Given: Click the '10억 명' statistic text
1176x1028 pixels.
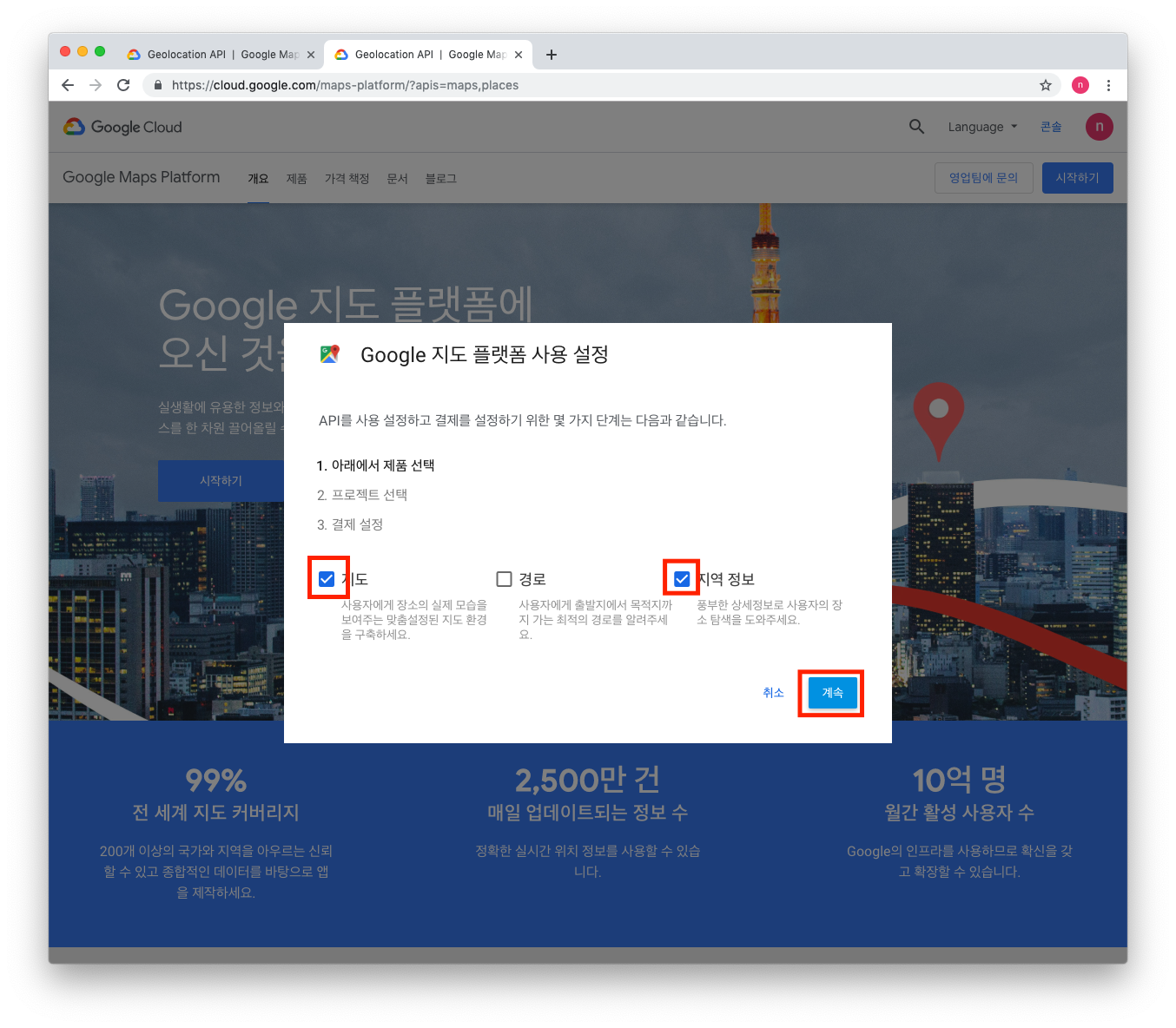Looking at the screenshot, I should (x=959, y=781).
